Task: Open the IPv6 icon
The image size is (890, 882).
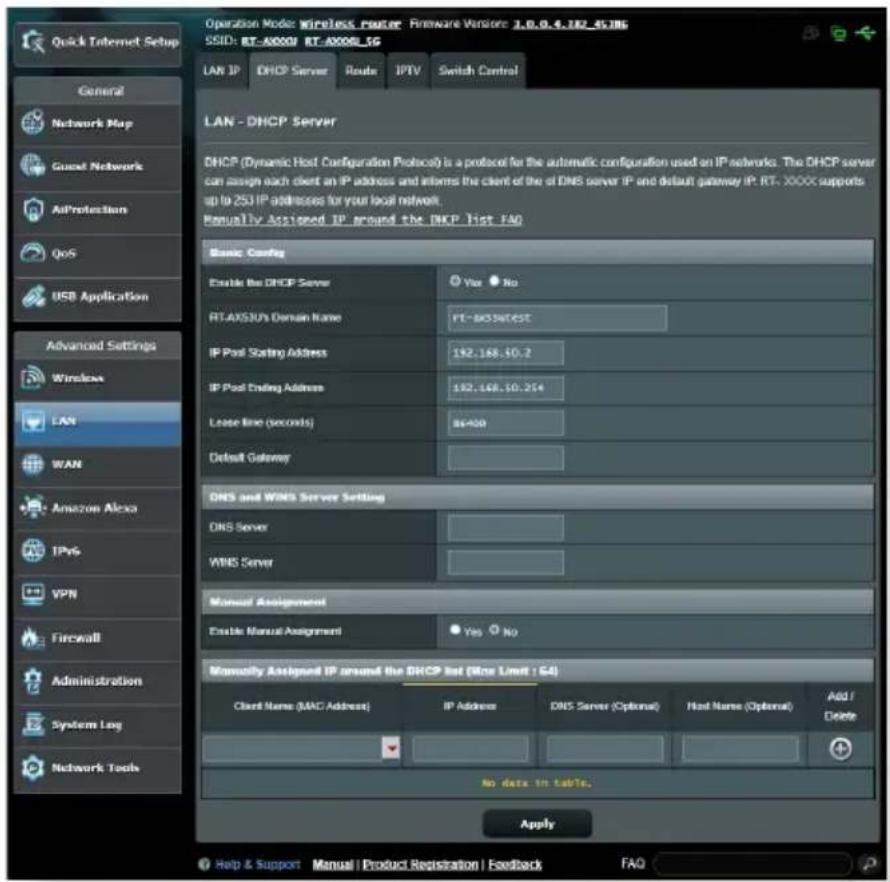Action: coord(33,551)
